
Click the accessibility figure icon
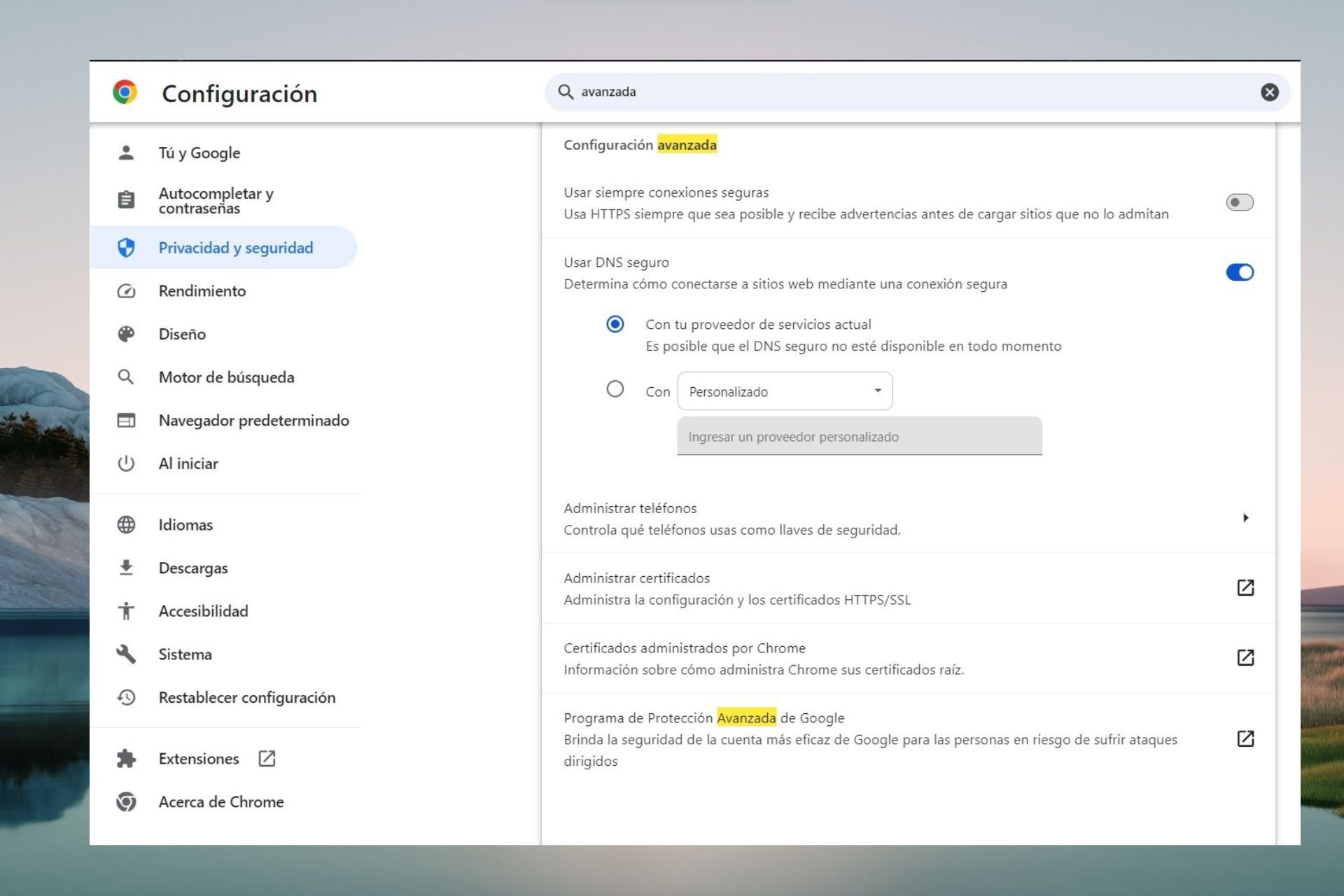pos(126,611)
